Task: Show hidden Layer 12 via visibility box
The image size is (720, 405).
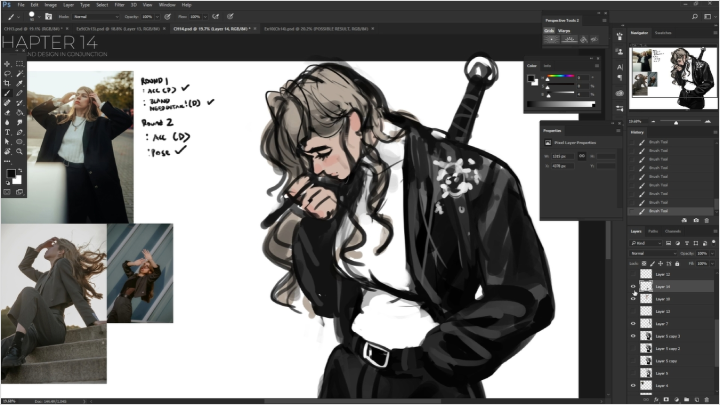Action: click(633, 274)
